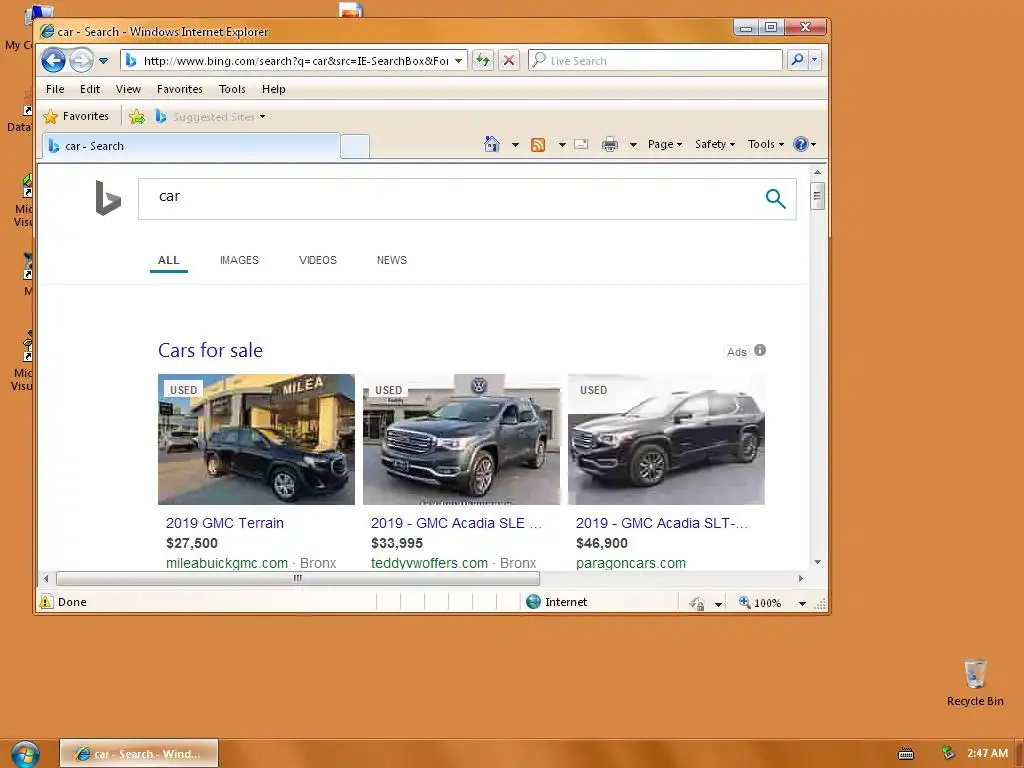Expand the Print dropdown arrow
1024x768 pixels.
pyautogui.click(x=633, y=145)
